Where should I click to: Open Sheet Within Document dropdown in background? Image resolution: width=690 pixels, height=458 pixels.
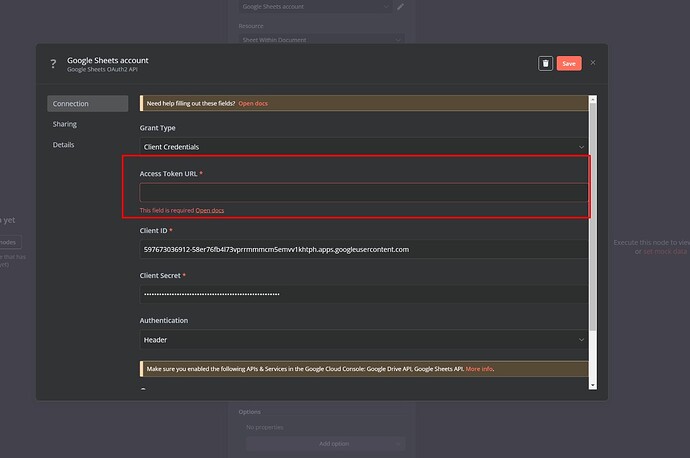pos(321,40)
